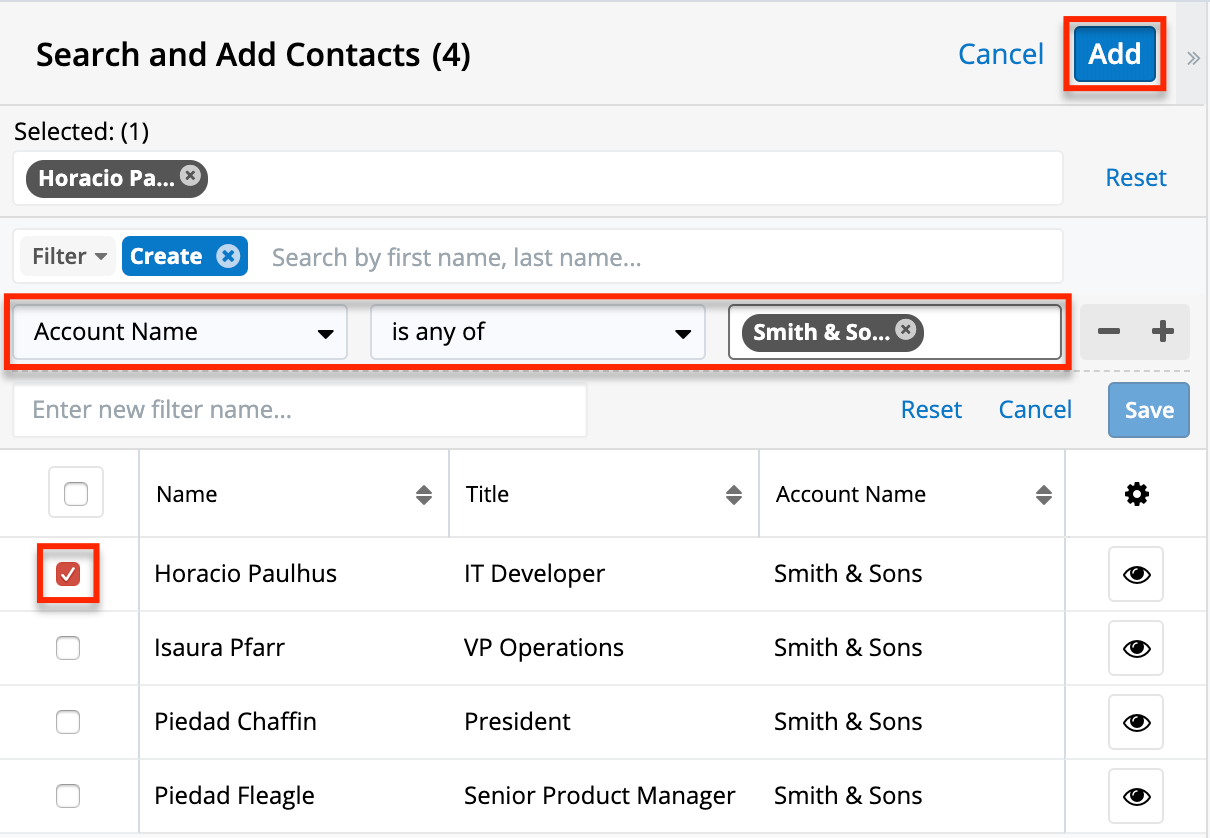Remove the Horacio Pa... selected contact pill
Viewport: 1210px width, 838px height.
[190, 177]
